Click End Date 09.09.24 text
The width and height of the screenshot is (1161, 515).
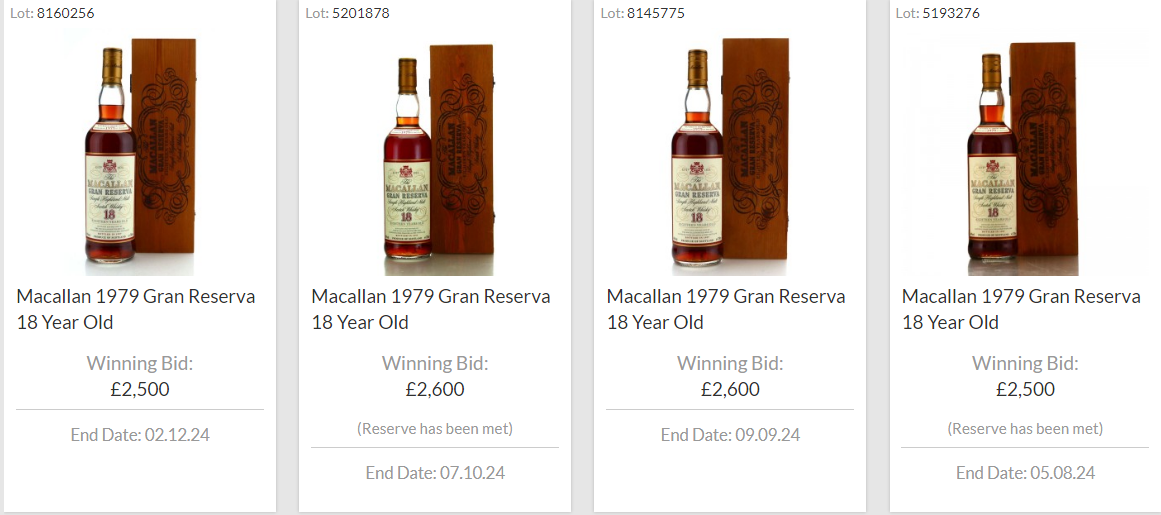click(730, 434)
